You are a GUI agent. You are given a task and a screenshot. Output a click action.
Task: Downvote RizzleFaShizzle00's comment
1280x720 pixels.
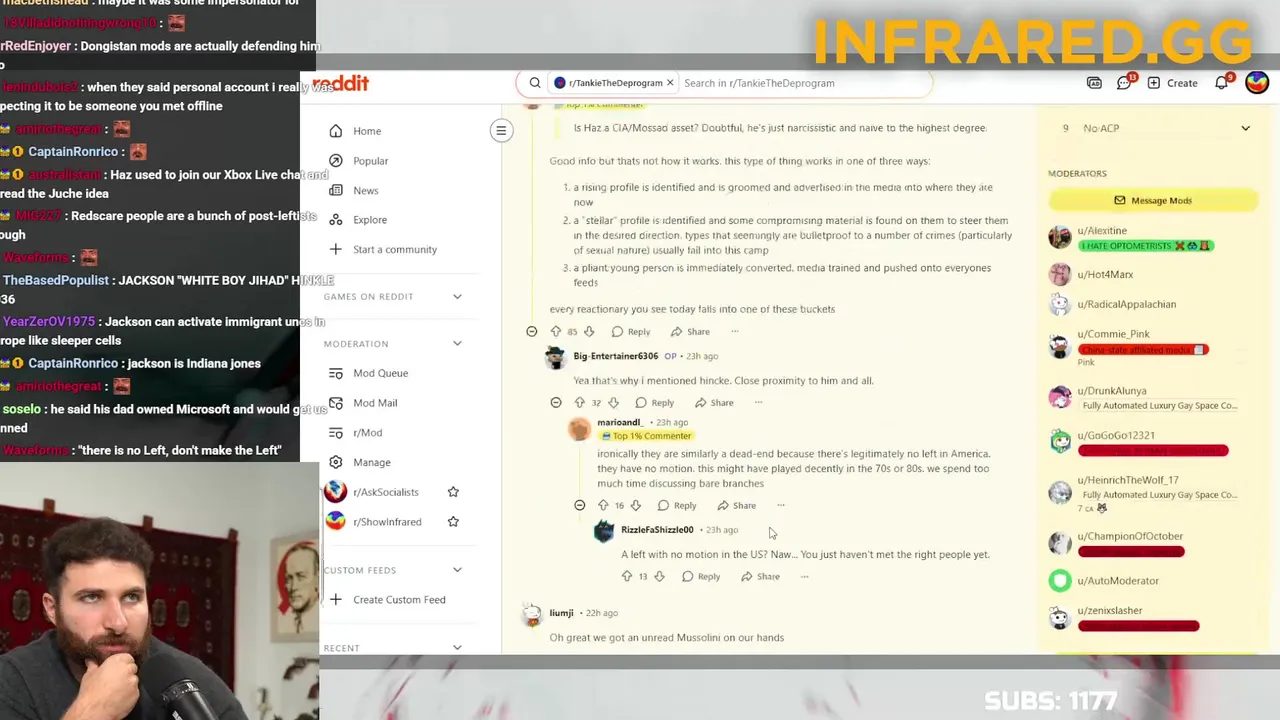[659, 577]
